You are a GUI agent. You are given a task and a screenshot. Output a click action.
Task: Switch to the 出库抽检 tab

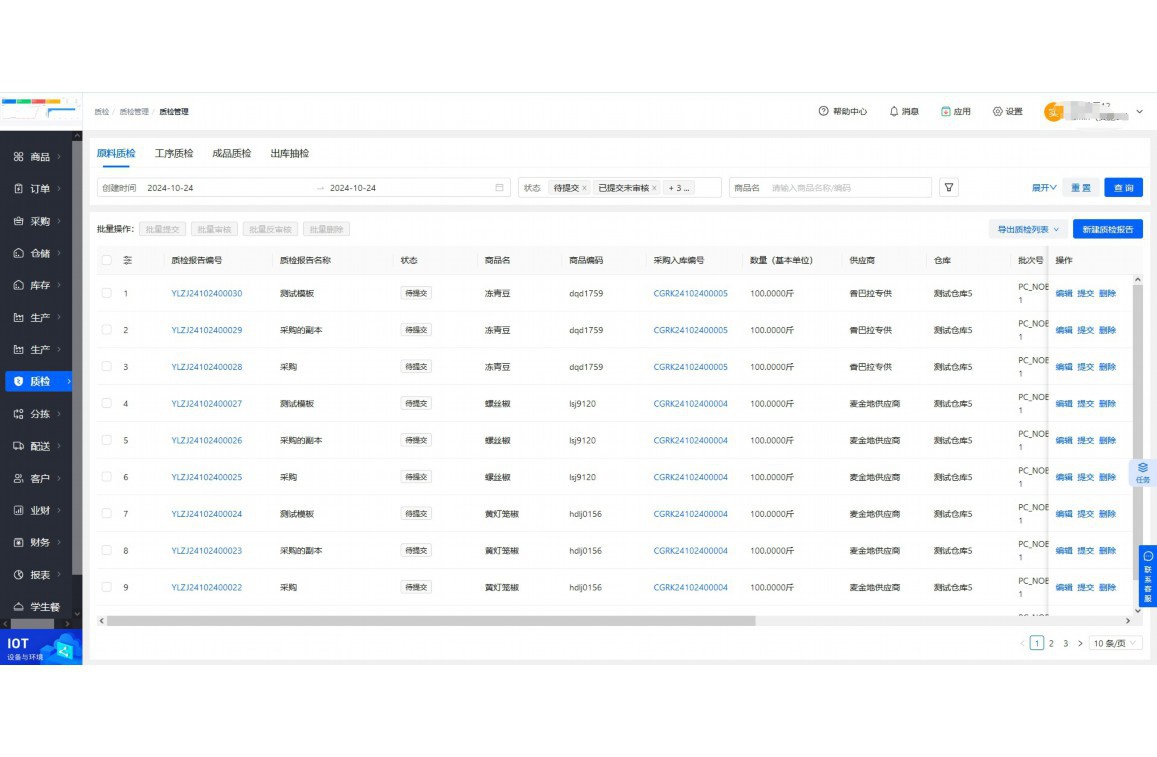(x=289, y=154)
